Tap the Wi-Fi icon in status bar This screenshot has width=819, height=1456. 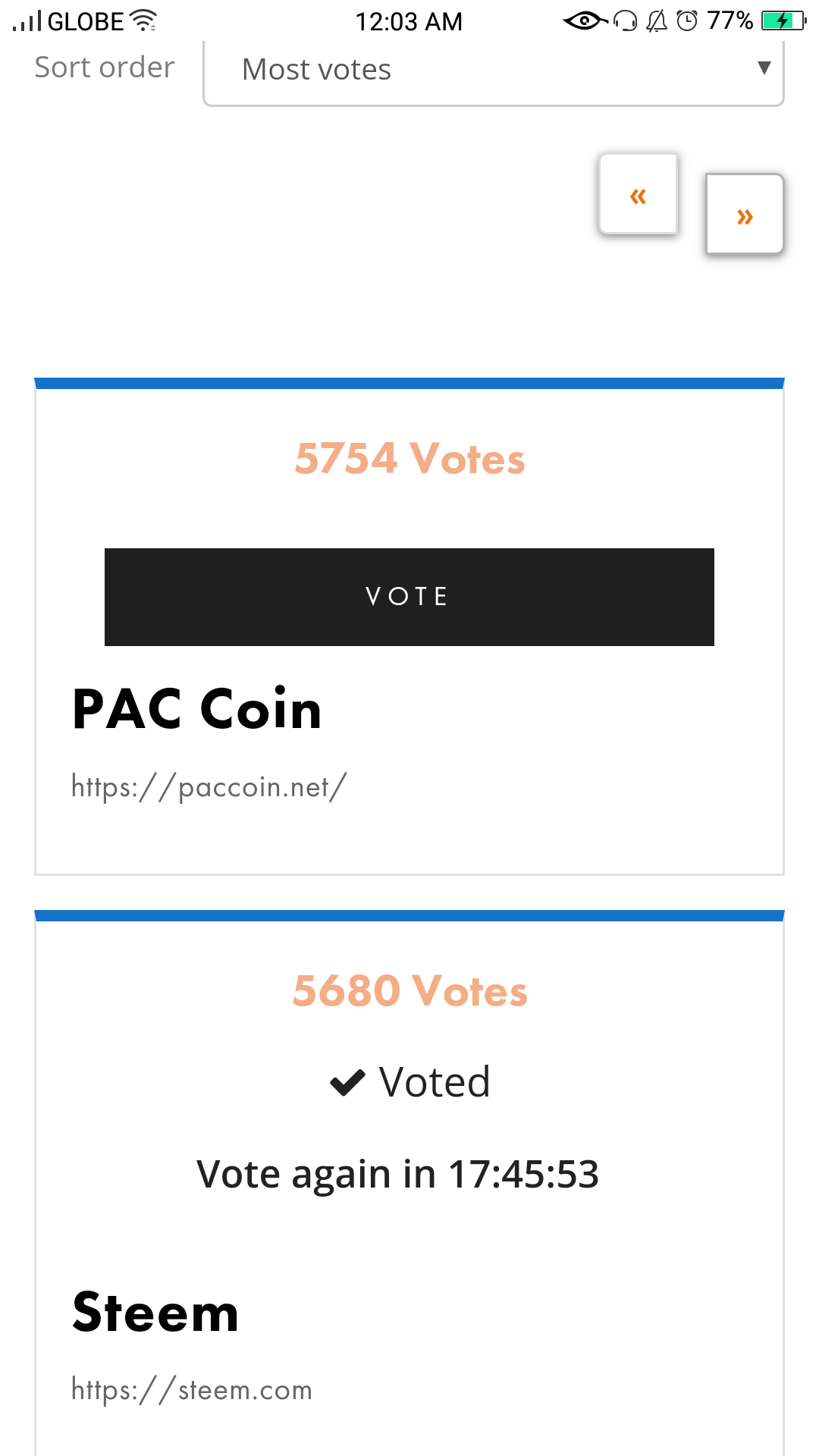[143, 20]
